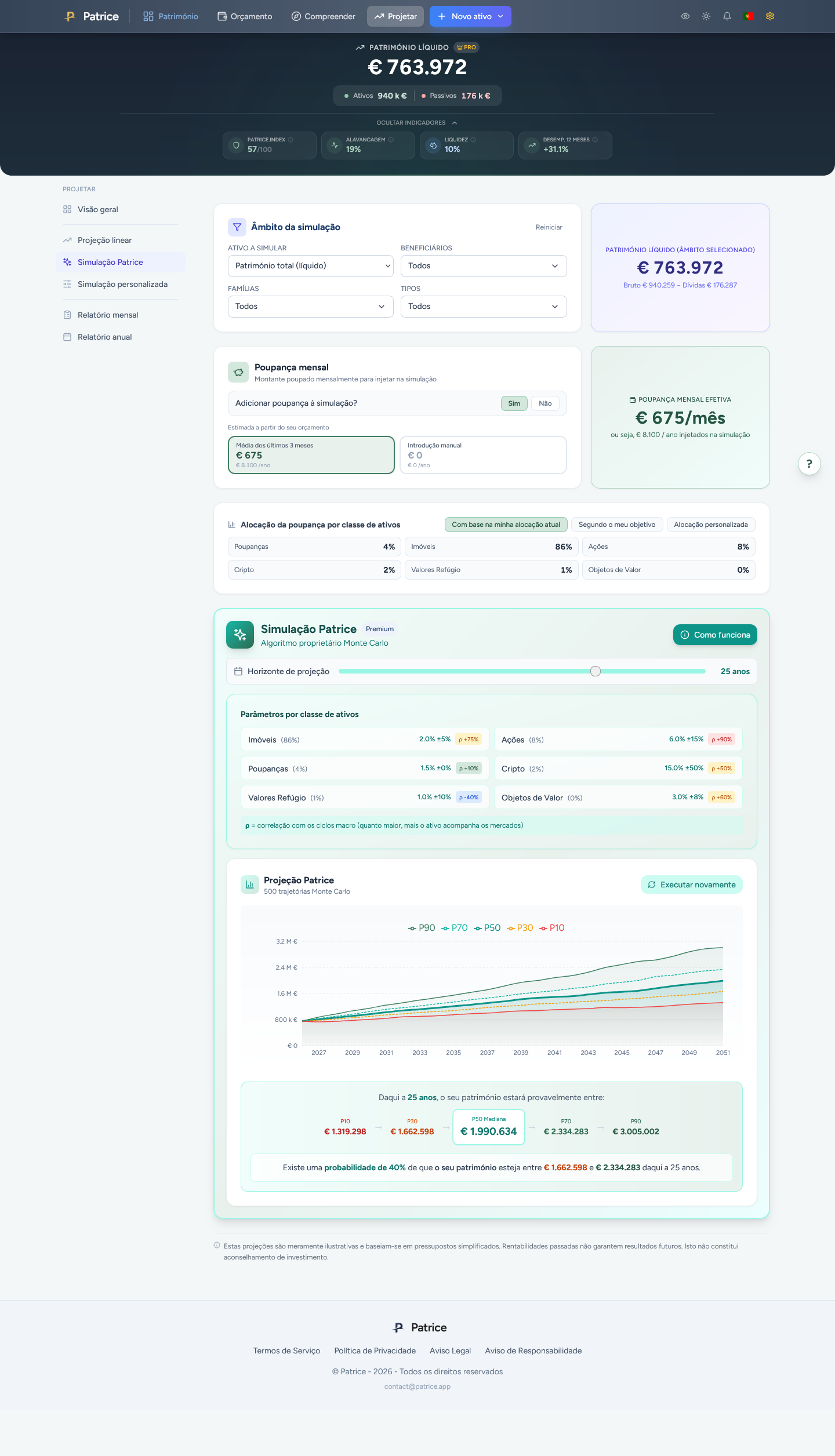The width and height of the screenshot is (835, 1456).
Task: Click the Como funciona button
Action: tap(715, 635)
